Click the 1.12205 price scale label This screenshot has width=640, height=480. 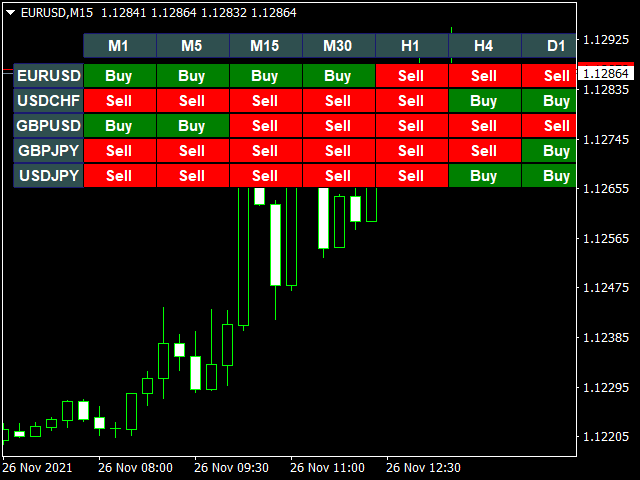tap(606, 437)
